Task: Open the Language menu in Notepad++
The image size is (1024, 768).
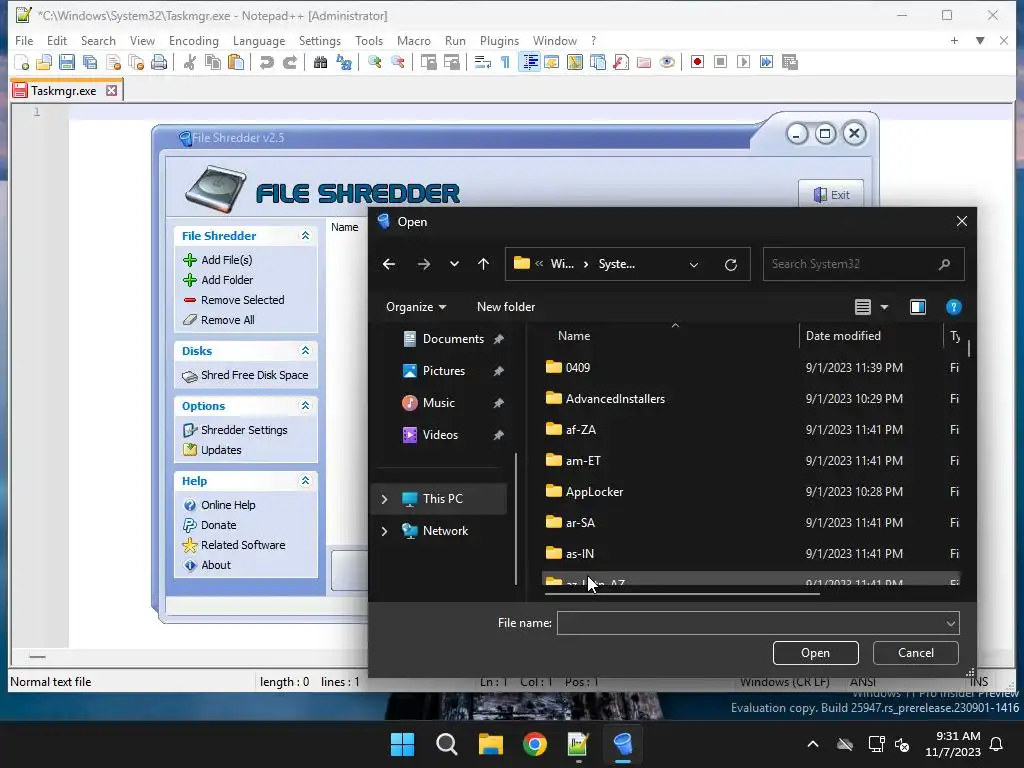Action: pos(259,40)
